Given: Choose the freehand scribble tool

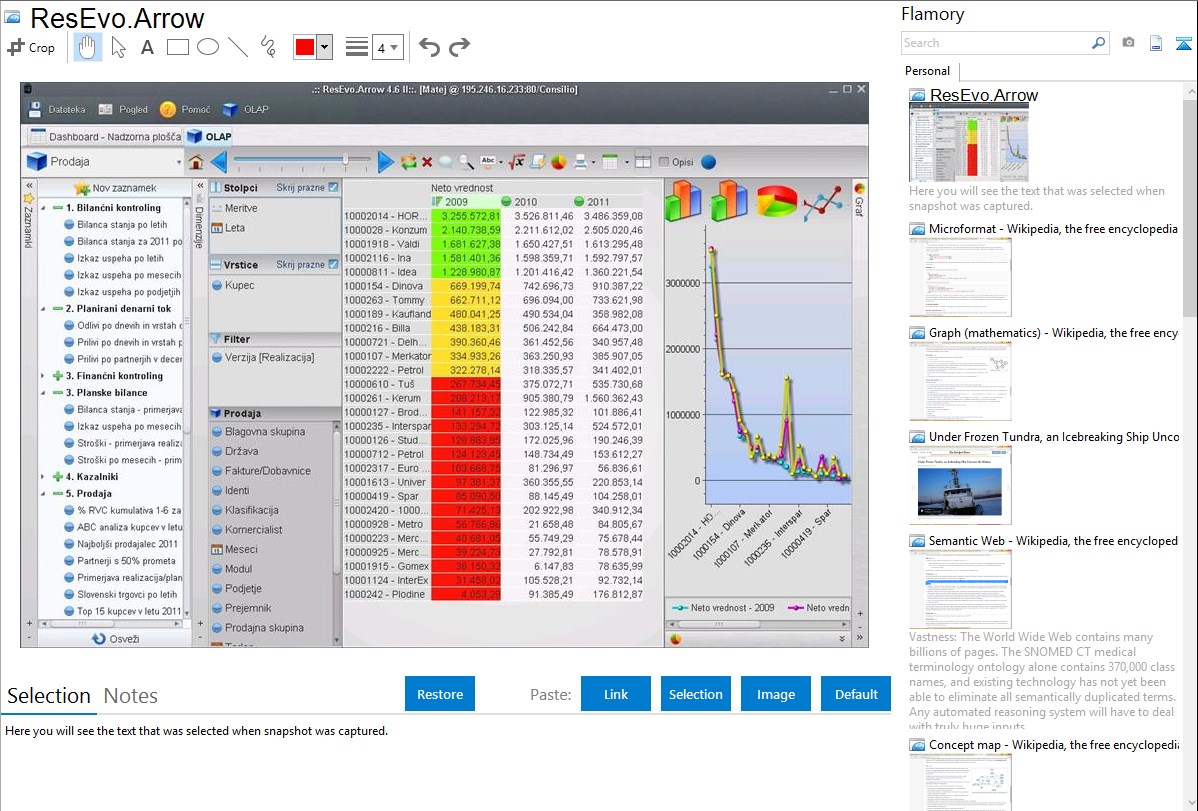Looking at the screenshot, I should 268,47.
